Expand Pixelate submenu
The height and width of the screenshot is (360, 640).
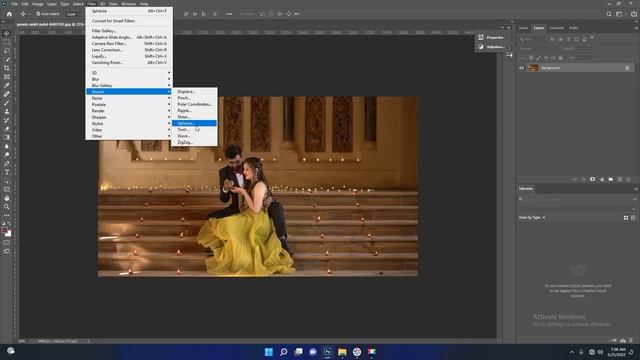tap(129, 104)
